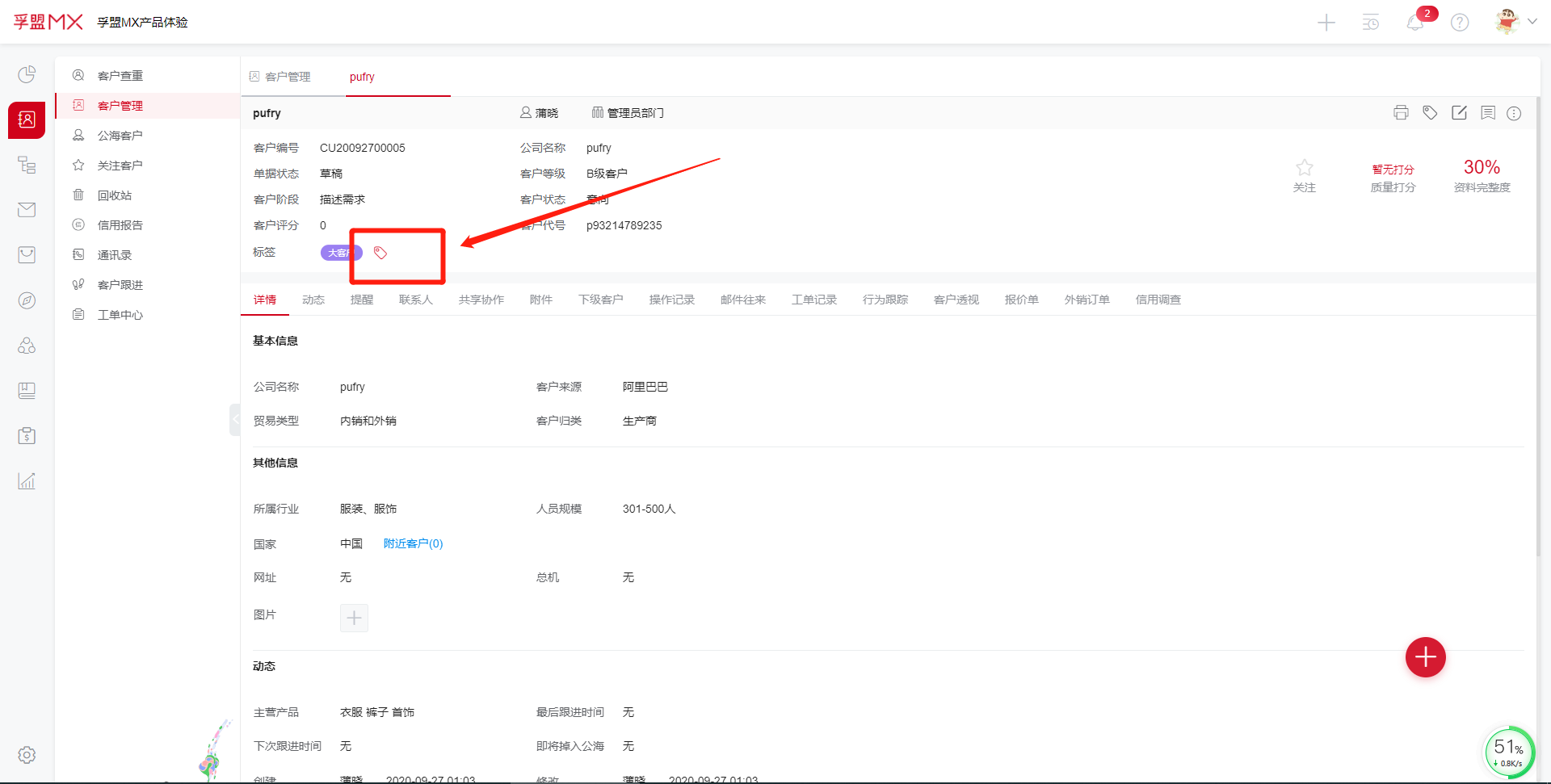Click the add picture plus box
This screenshot has height=784, width=1551.
click(354, 618)
